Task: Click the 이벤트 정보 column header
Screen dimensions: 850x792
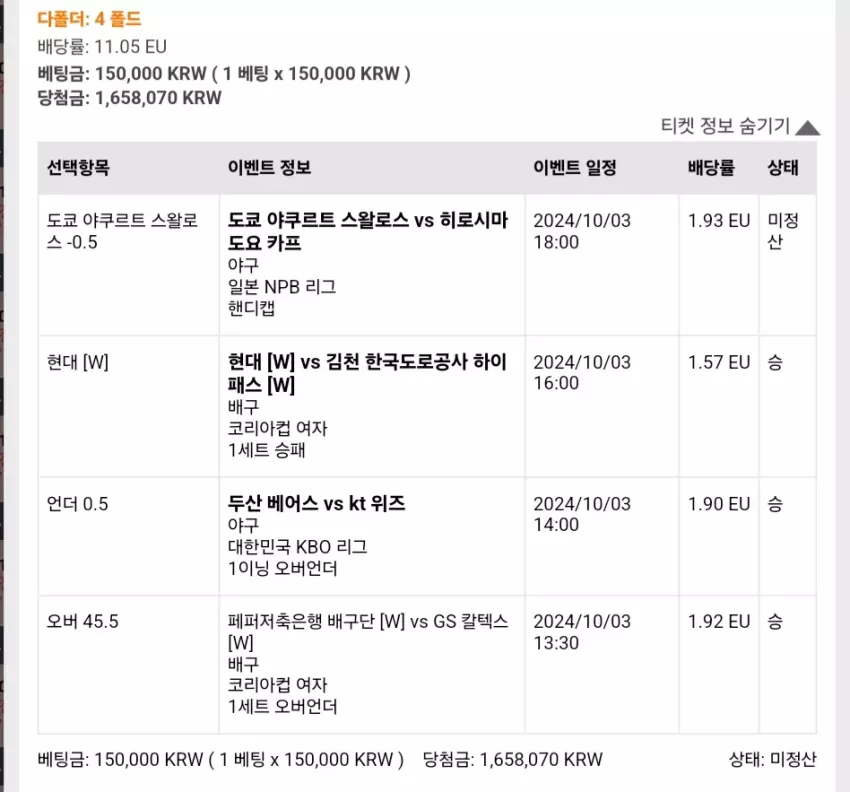Action: [x=269, y=168]
